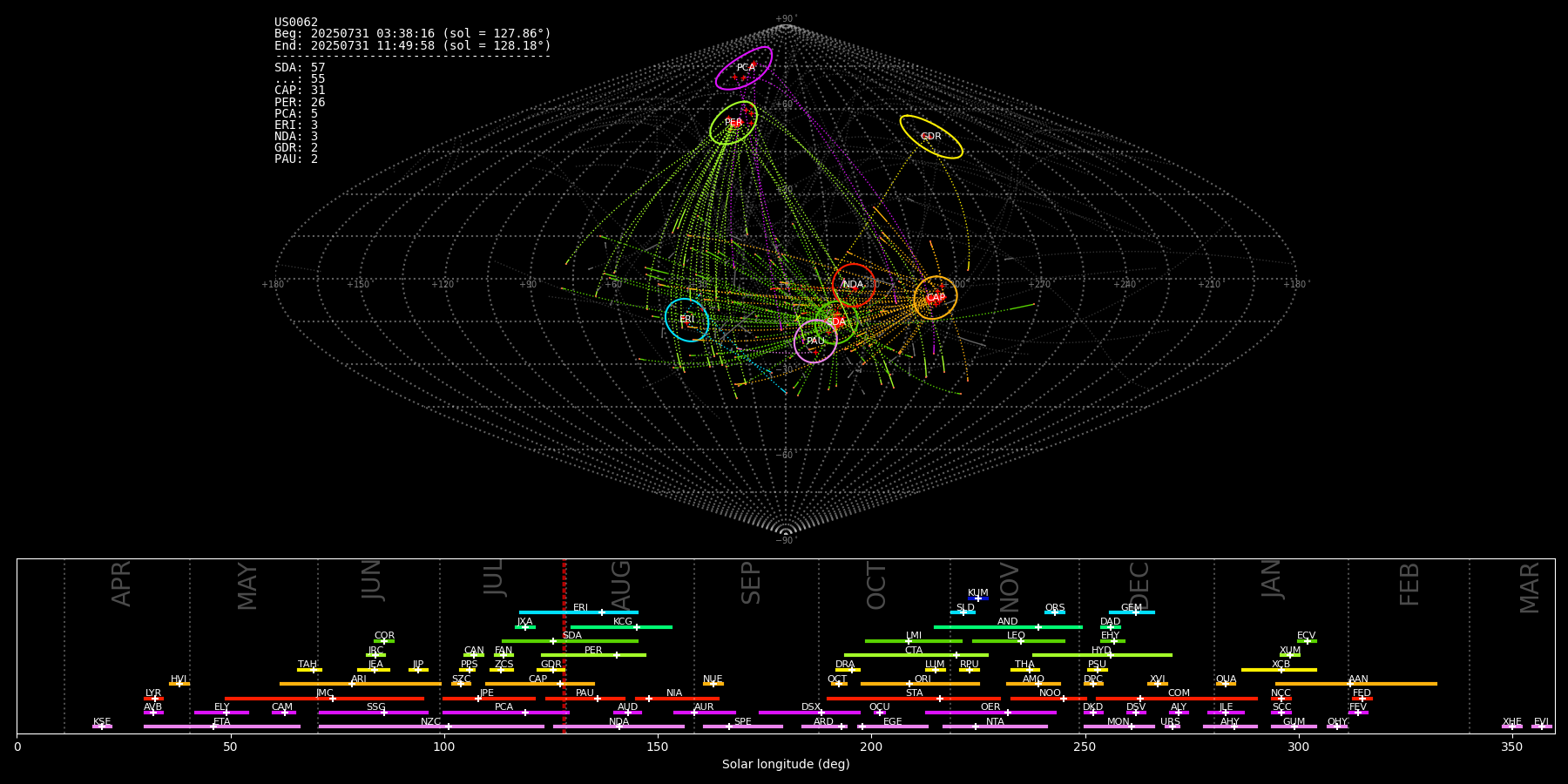
Task: Click the OCT month label
Action: (x=876, y=586)
